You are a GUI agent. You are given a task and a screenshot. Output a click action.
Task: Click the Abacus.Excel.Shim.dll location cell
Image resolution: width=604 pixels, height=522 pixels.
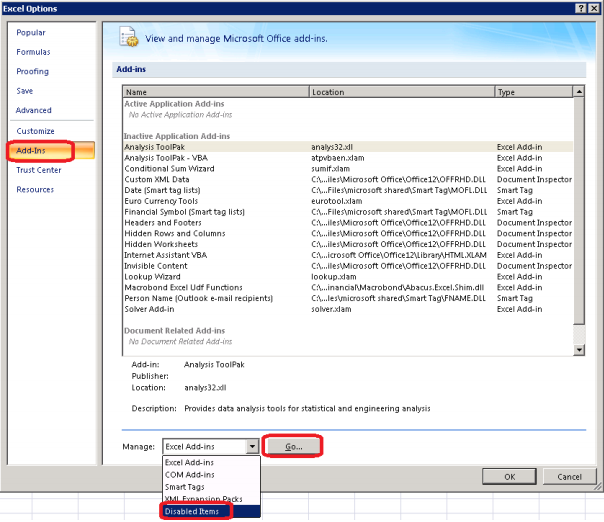pos(398,287)
